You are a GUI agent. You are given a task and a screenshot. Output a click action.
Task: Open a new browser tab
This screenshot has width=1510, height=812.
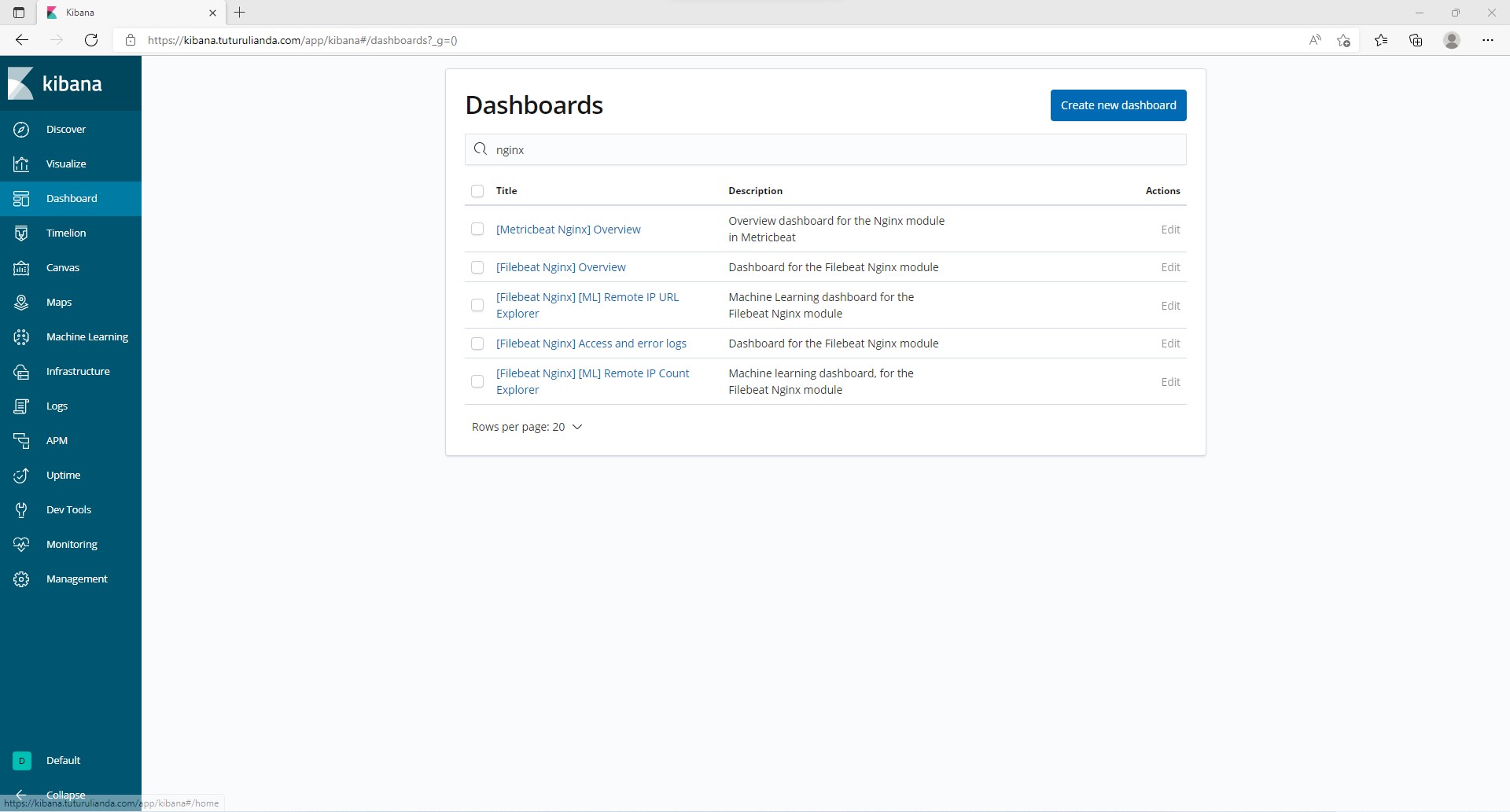240,13
